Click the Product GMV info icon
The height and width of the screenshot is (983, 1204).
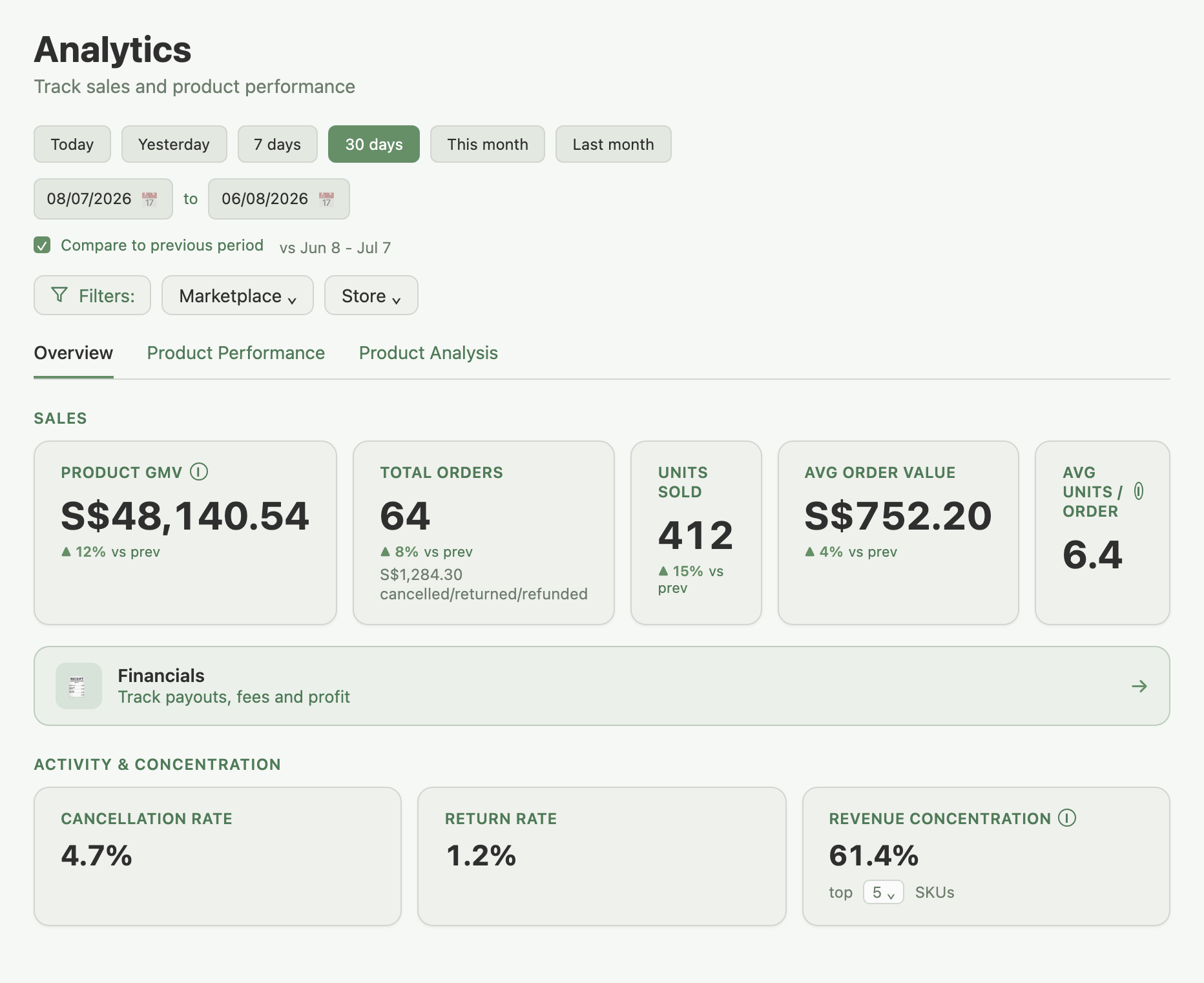point(199,472)
